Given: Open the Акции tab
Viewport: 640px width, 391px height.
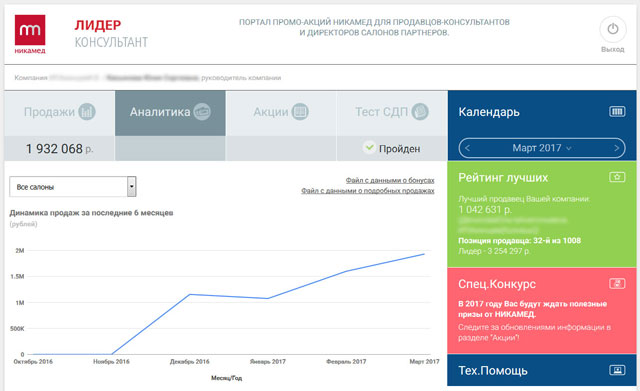Looking at the screenshot, I should (281, 113).
